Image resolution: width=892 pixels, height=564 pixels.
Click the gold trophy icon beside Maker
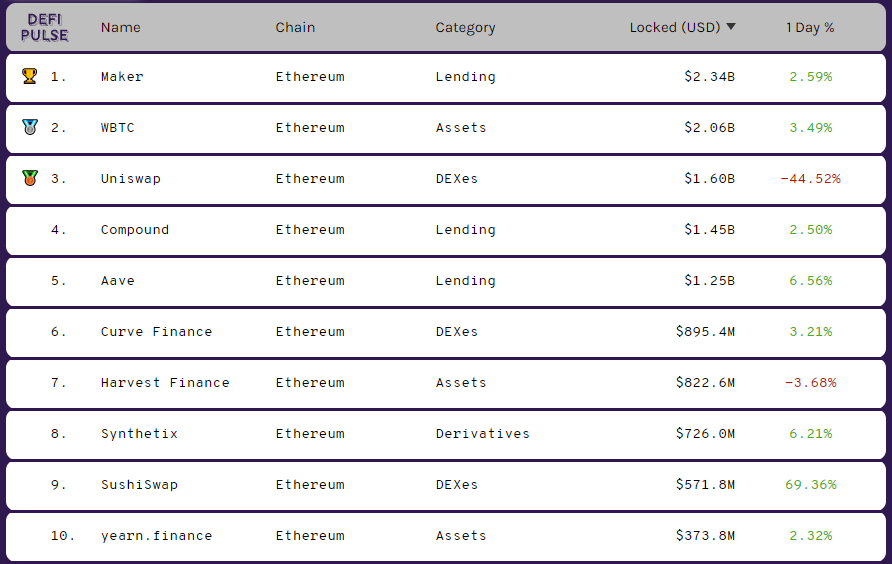30,76
